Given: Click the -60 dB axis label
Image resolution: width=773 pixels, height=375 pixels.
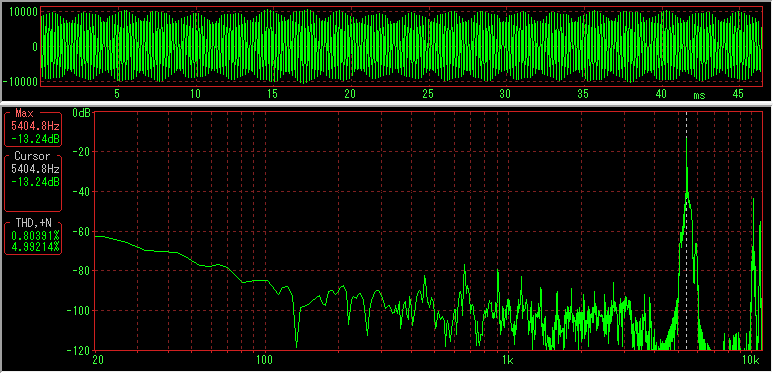Looking at the screenshot, I should click(82, 231).
